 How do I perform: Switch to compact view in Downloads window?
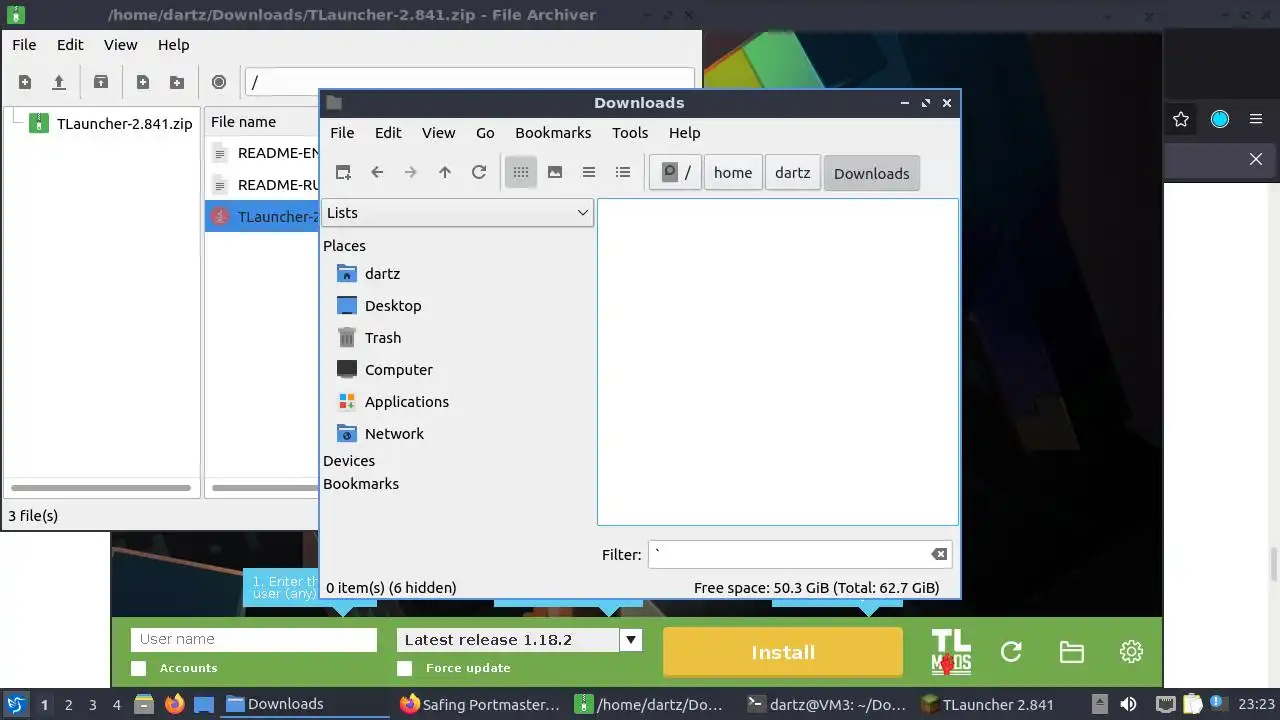pos(589,172)
